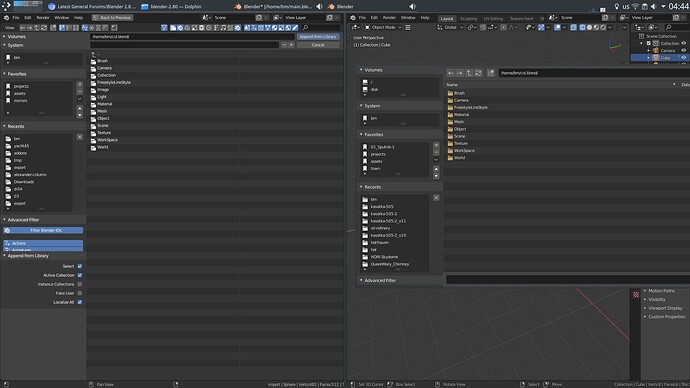Select solid viewport shading icon
Viewport: 690px width, 388px height.
point(589,27)
